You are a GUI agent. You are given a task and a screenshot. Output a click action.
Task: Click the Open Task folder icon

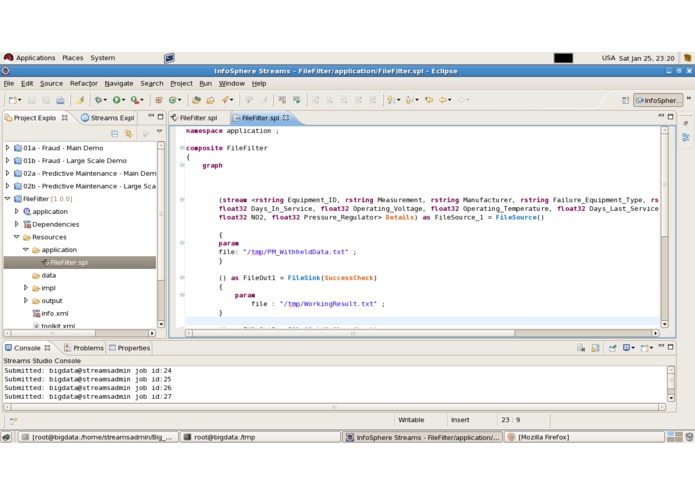pos(211,100)
